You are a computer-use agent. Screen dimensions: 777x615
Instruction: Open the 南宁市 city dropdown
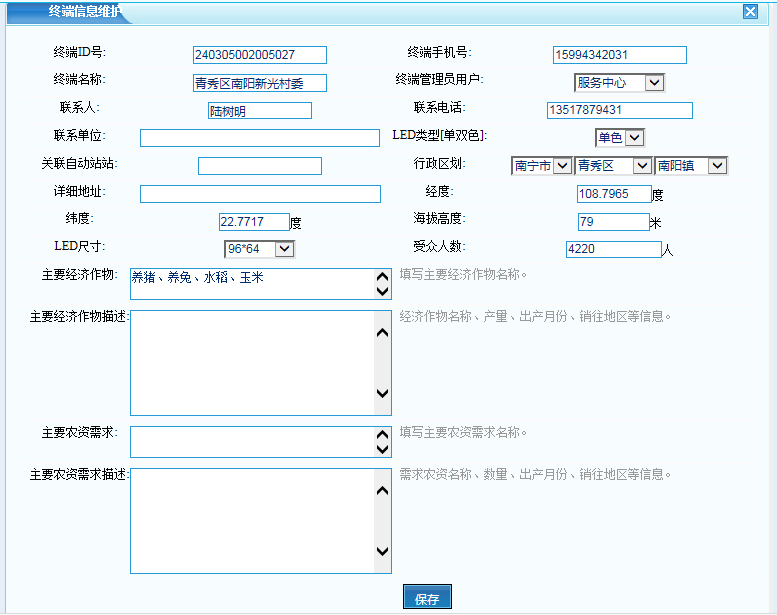(x=541, y=166)
